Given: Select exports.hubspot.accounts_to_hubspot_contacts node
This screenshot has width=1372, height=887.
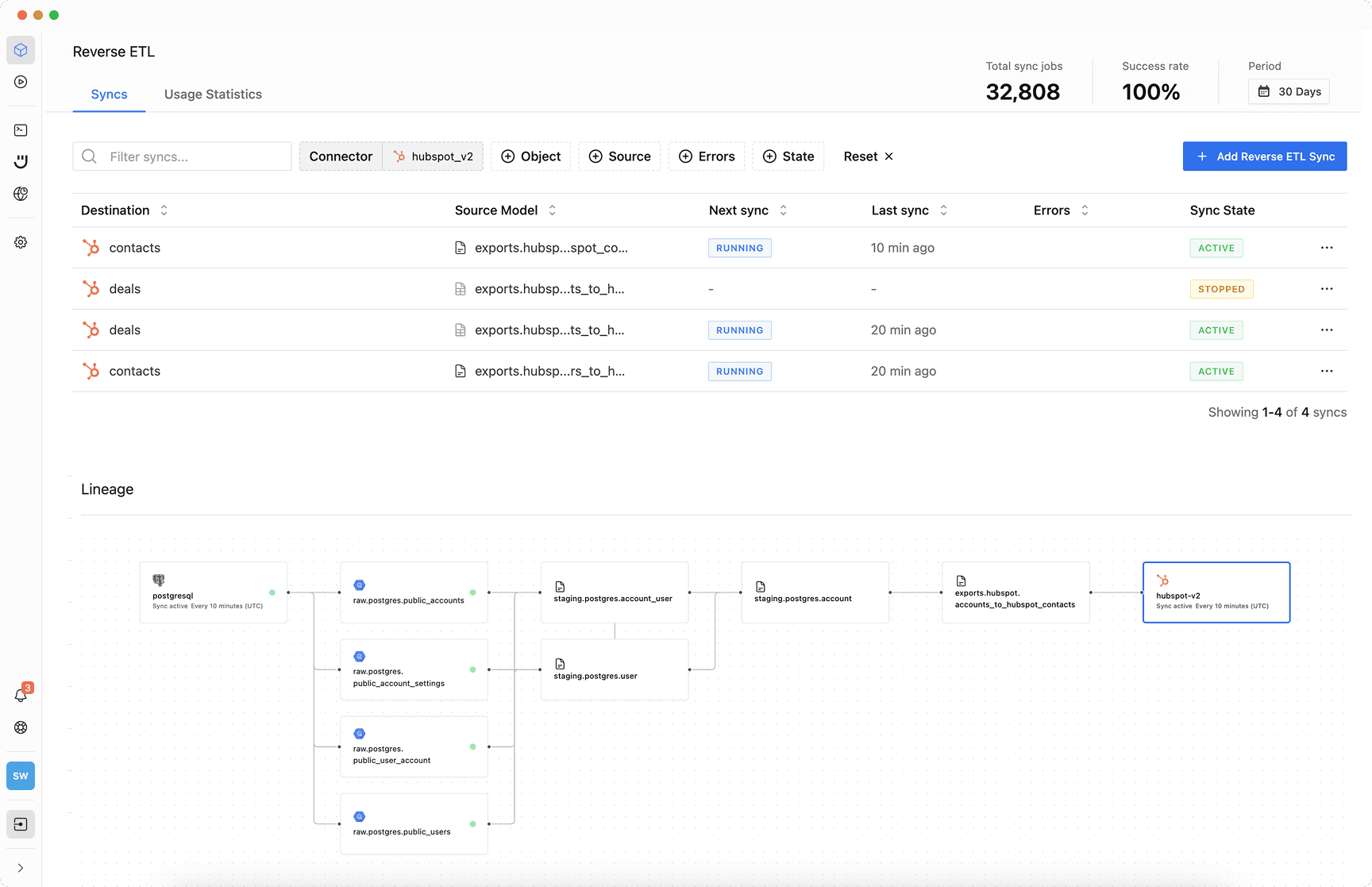Looking at the screenshot, I should pos(1016,592).
